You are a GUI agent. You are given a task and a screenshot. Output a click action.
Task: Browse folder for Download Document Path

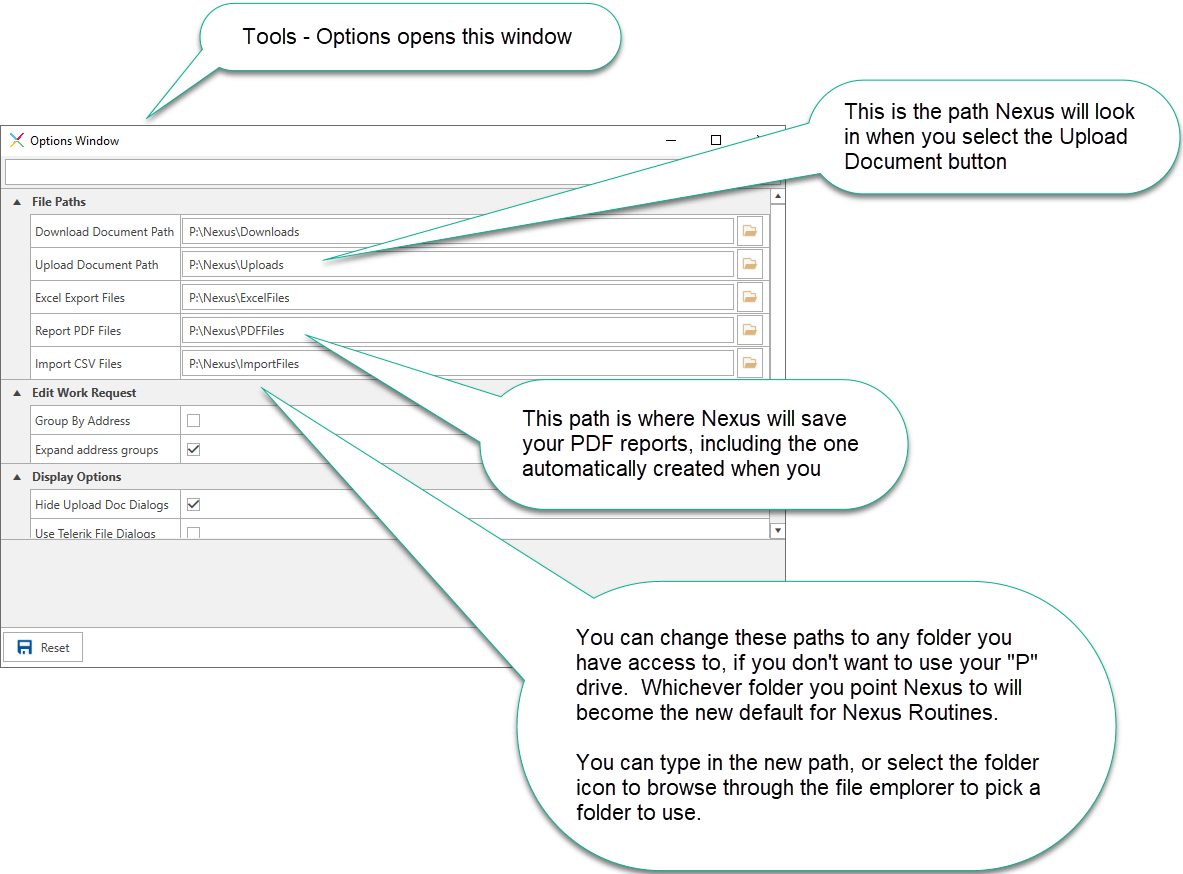pos(749,231)
